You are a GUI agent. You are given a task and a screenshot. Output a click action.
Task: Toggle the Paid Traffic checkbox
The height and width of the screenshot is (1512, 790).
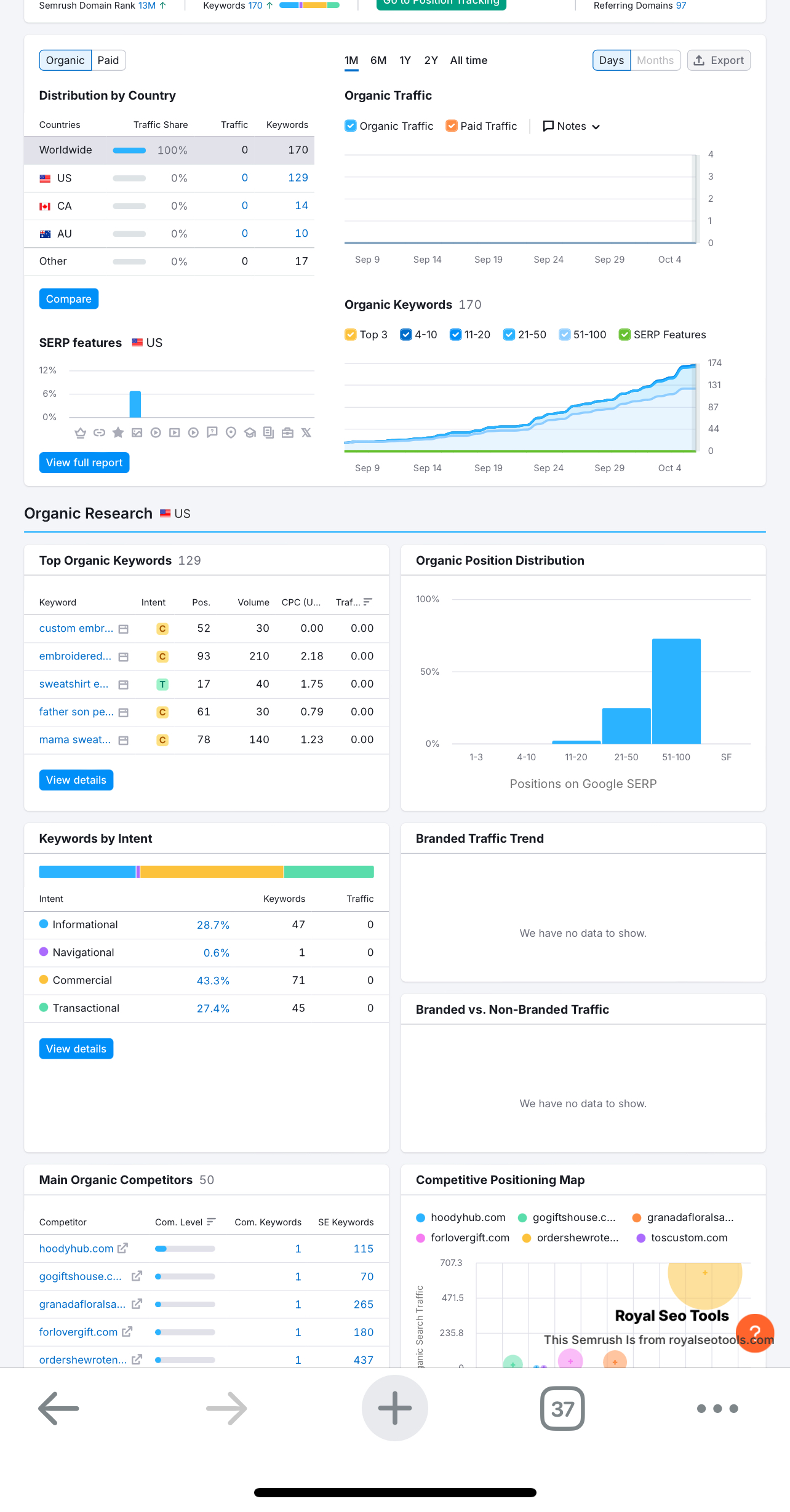click(x=452, y=126)
